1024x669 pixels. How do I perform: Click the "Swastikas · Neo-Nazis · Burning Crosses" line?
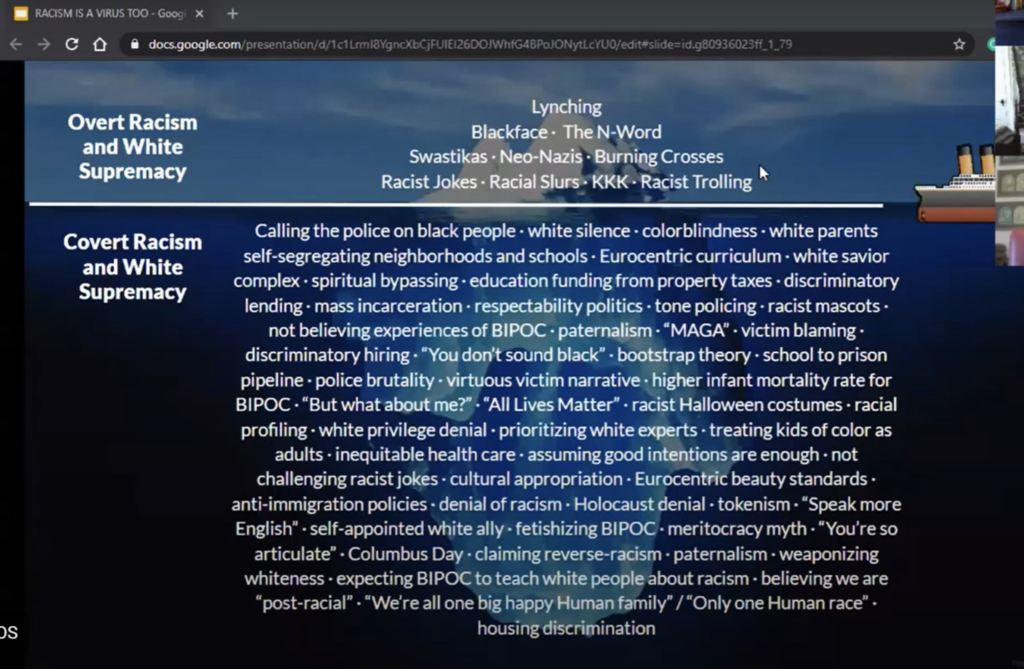tap(566, 157)
